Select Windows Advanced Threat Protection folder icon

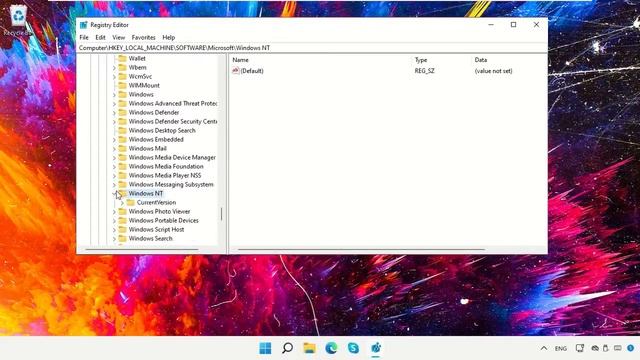point(122,103)
